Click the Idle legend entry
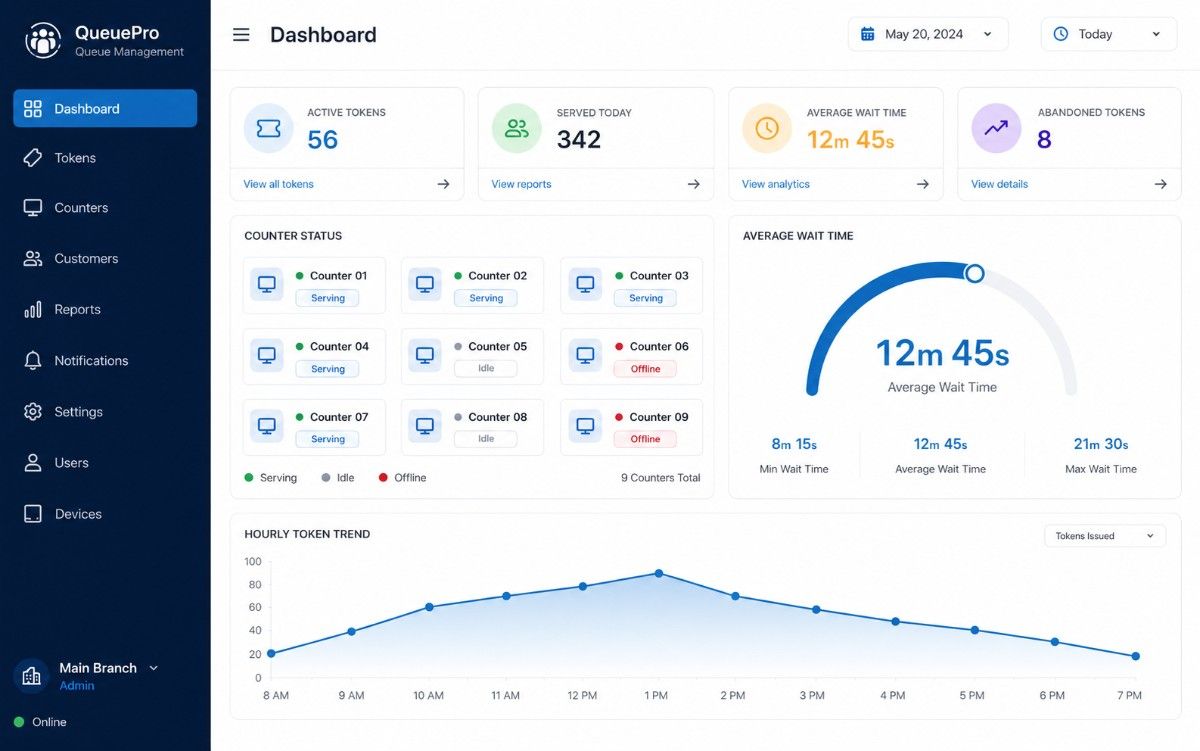Screen dimensions: 1200x751 [338, 478]
